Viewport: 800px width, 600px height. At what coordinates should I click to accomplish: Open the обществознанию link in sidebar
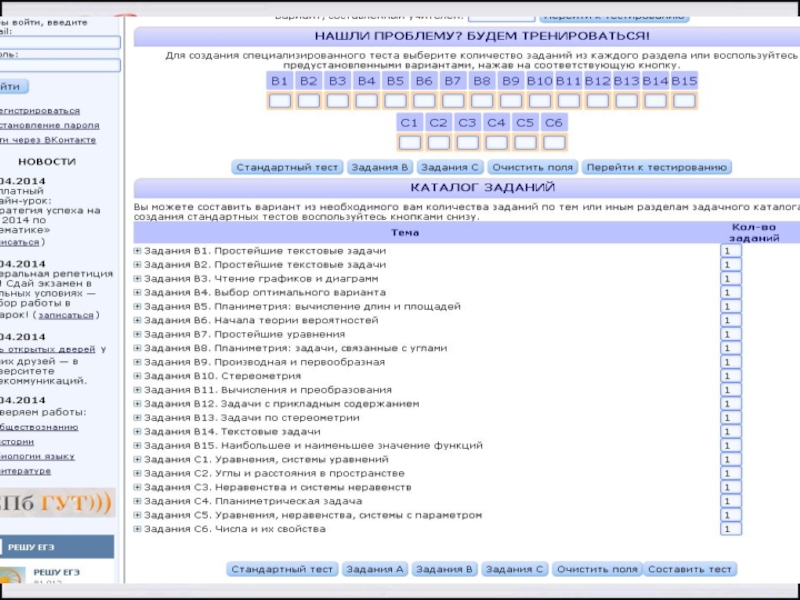pyautogui.click(x=39, y=427)
